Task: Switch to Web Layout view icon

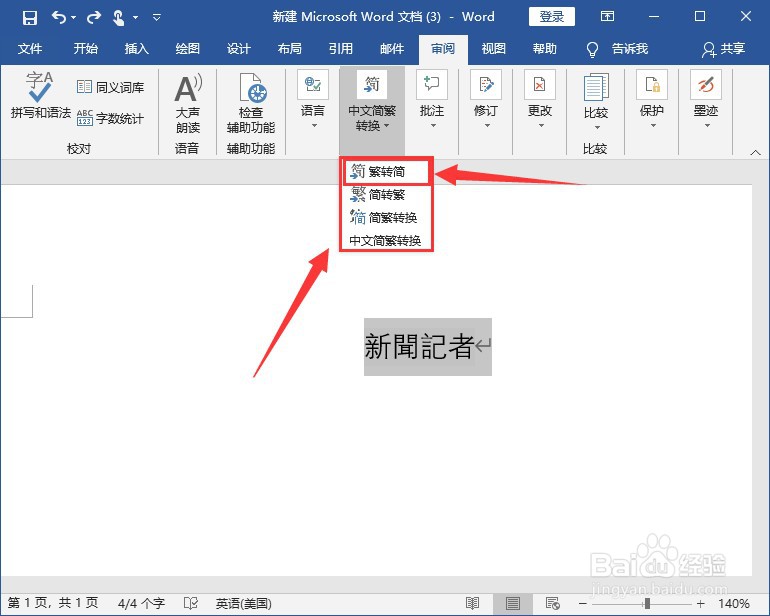Action: pos(553,603)
